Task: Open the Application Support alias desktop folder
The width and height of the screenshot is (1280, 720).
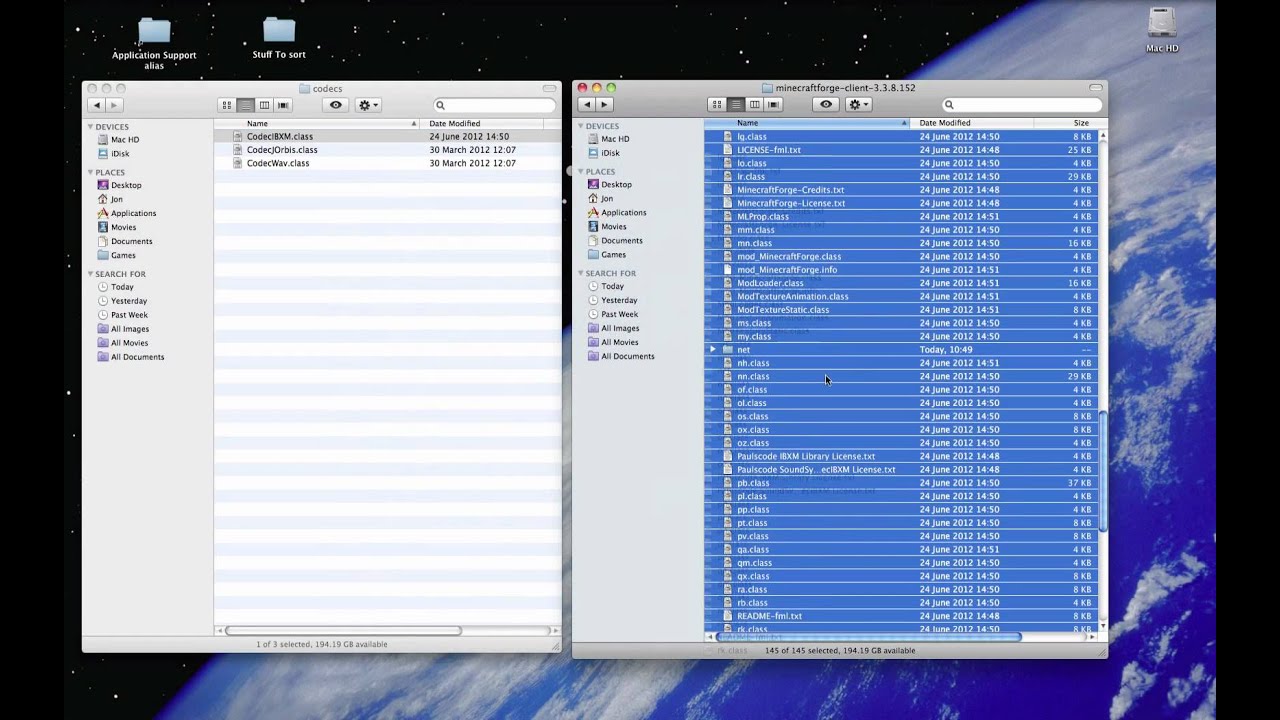Action: (154, 43)
